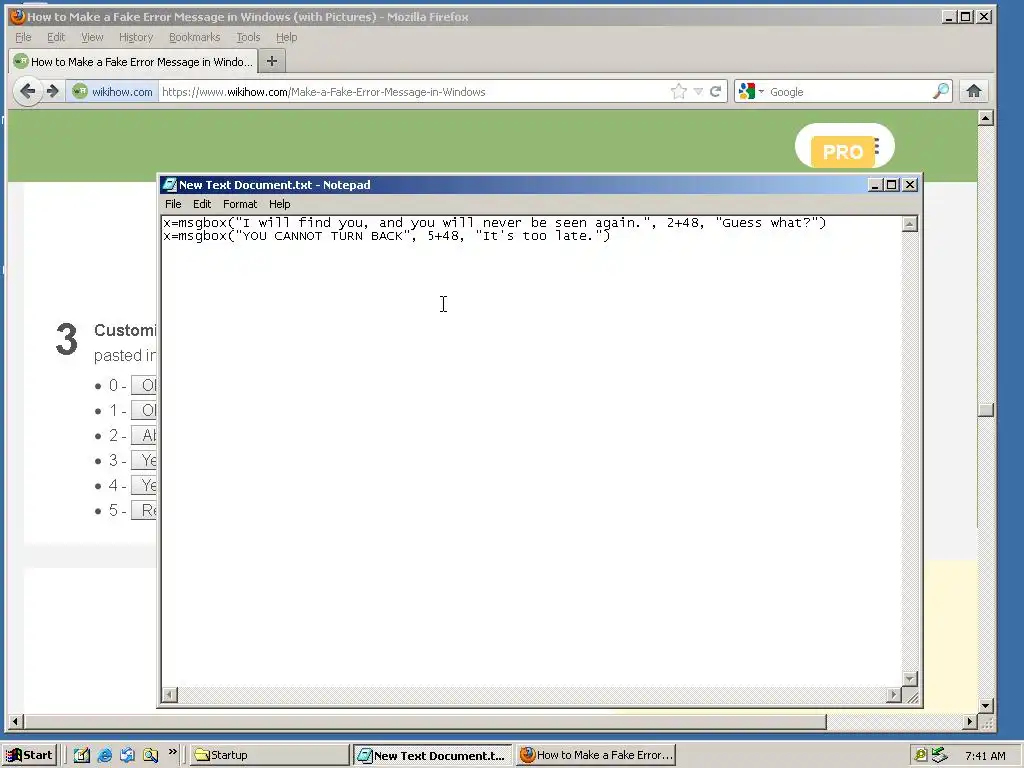Open Notepad Format menu

[240, 204]
